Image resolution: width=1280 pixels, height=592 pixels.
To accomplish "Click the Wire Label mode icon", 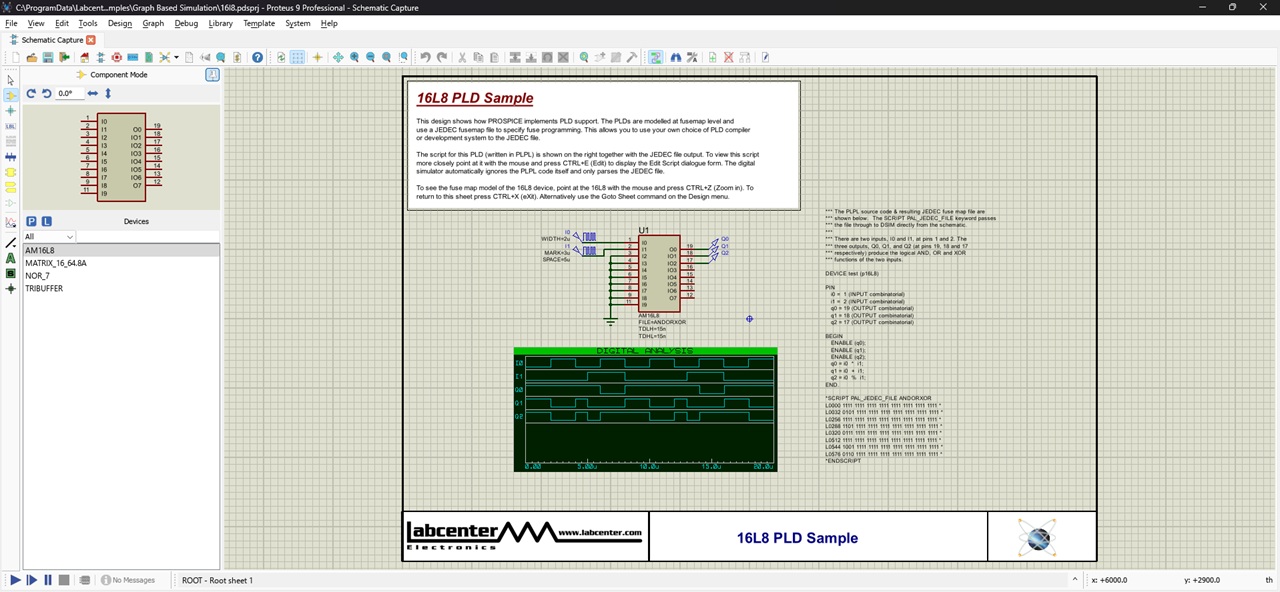I will (x=10, y=127).
